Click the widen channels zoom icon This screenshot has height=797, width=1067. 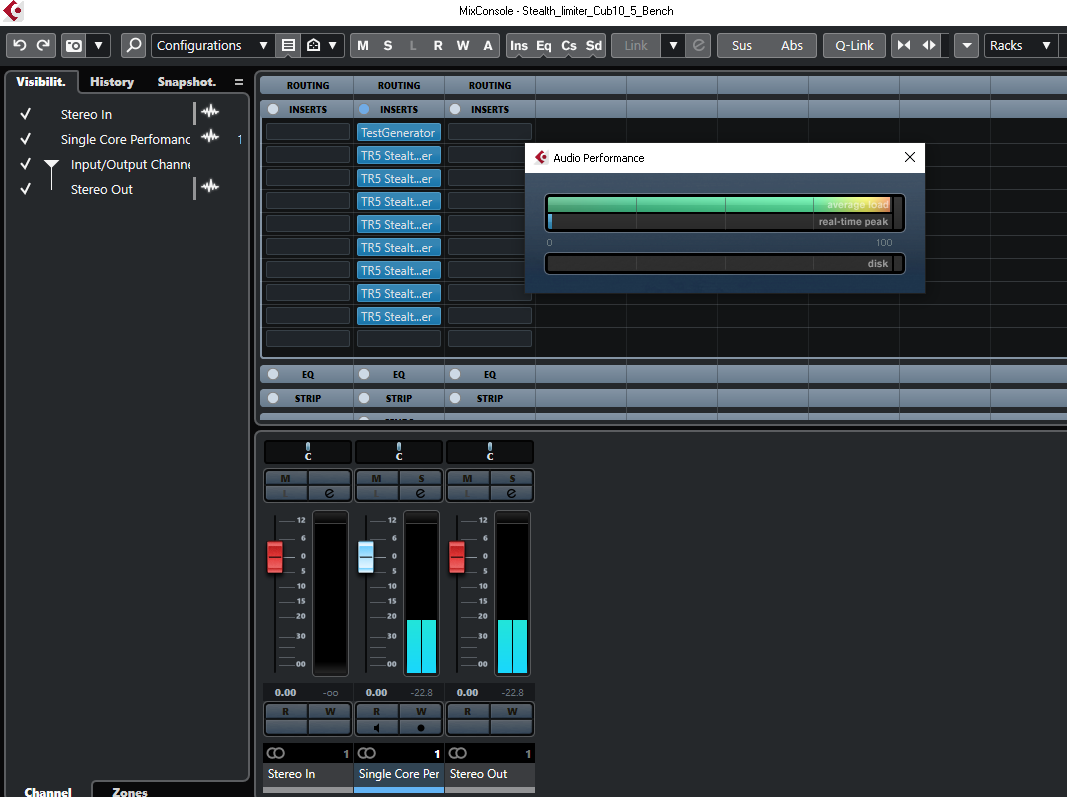pos(929,46)
